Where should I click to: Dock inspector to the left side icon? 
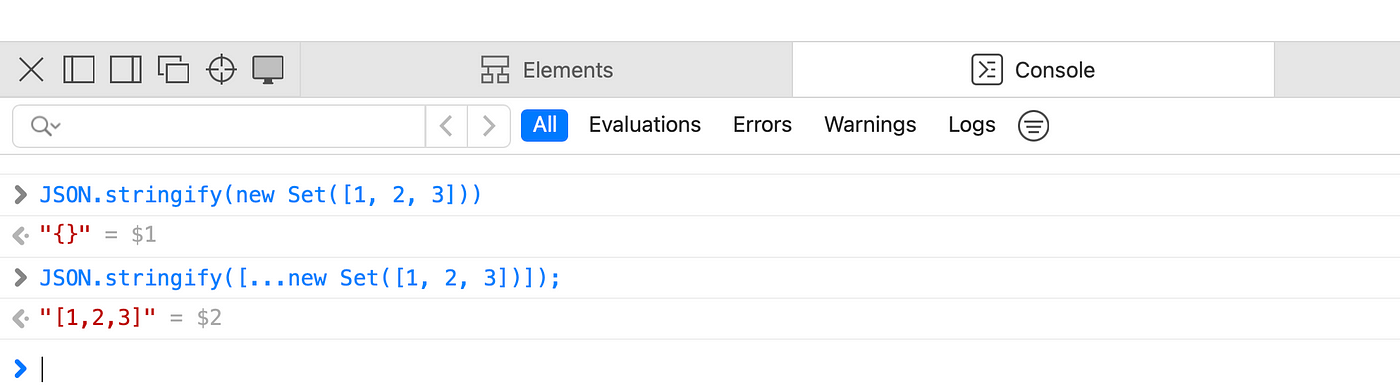coord(79,69)
